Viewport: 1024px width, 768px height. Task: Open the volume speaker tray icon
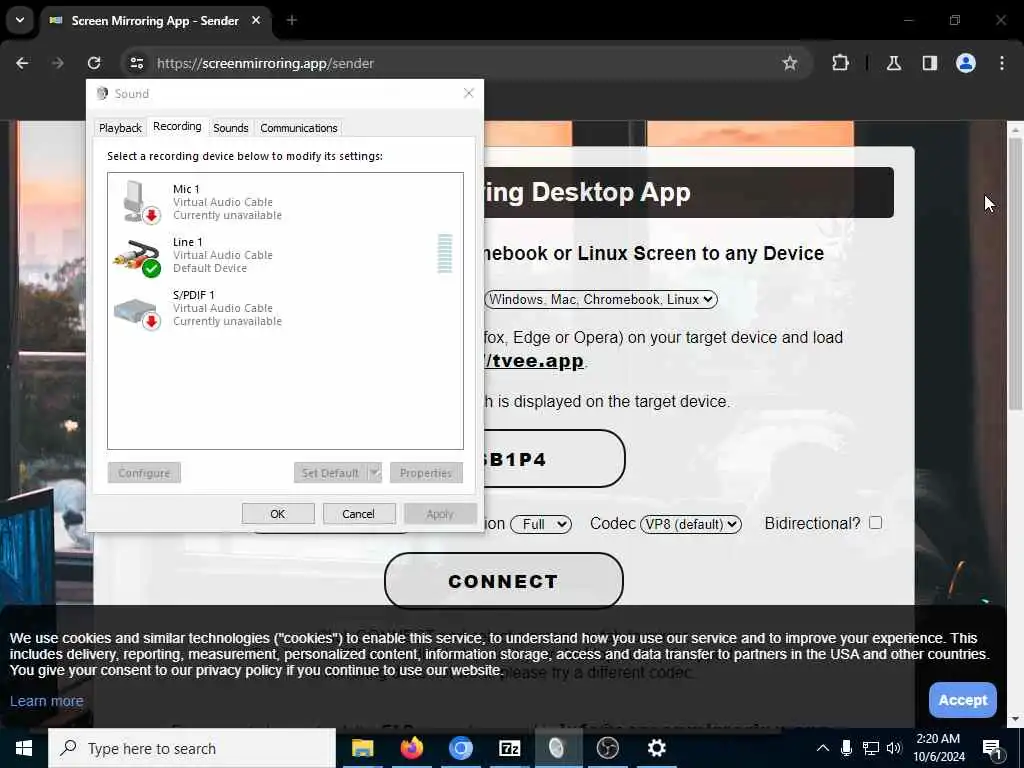click(x=894, y=748)
